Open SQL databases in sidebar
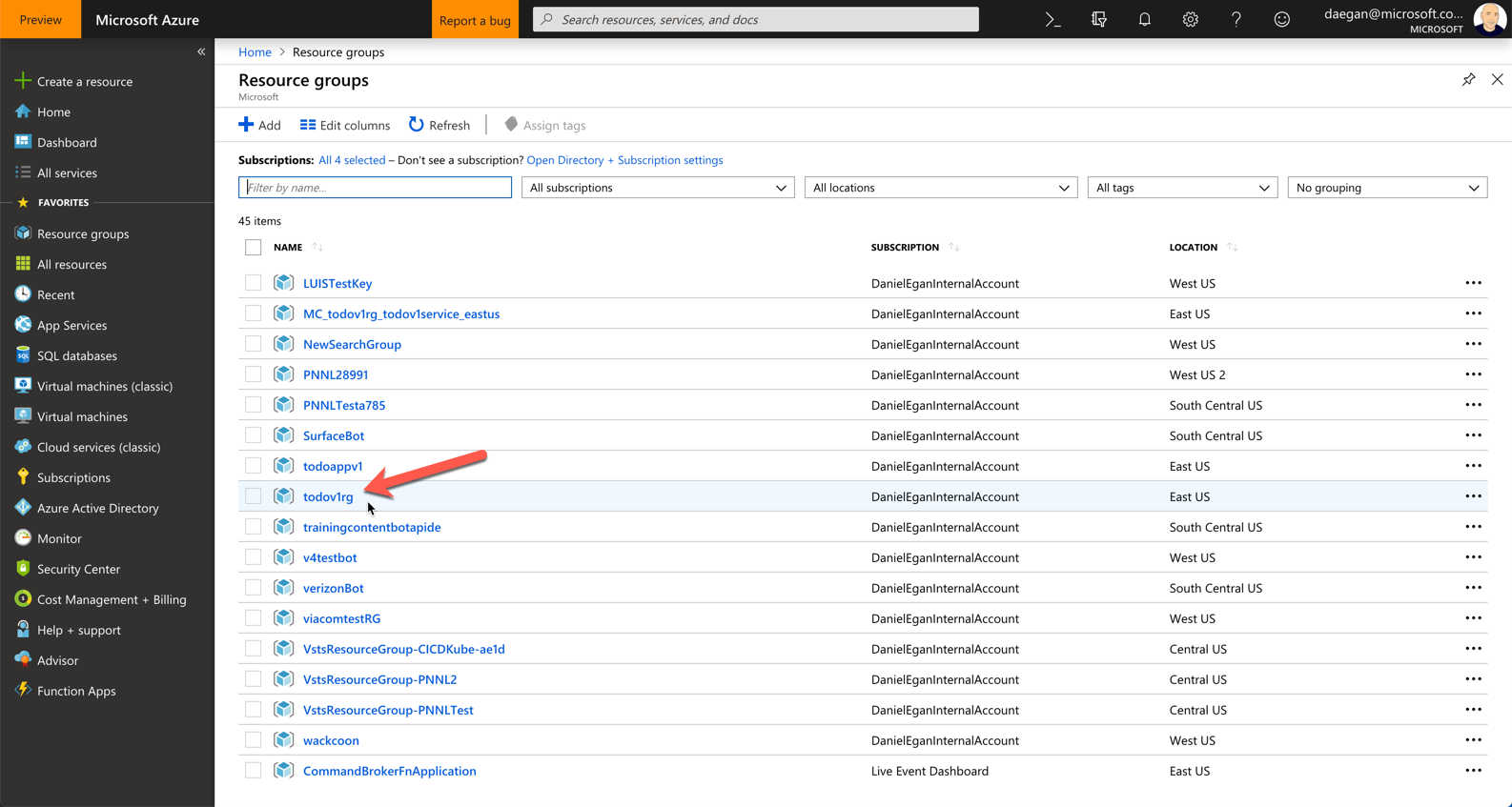 point(76,355)
